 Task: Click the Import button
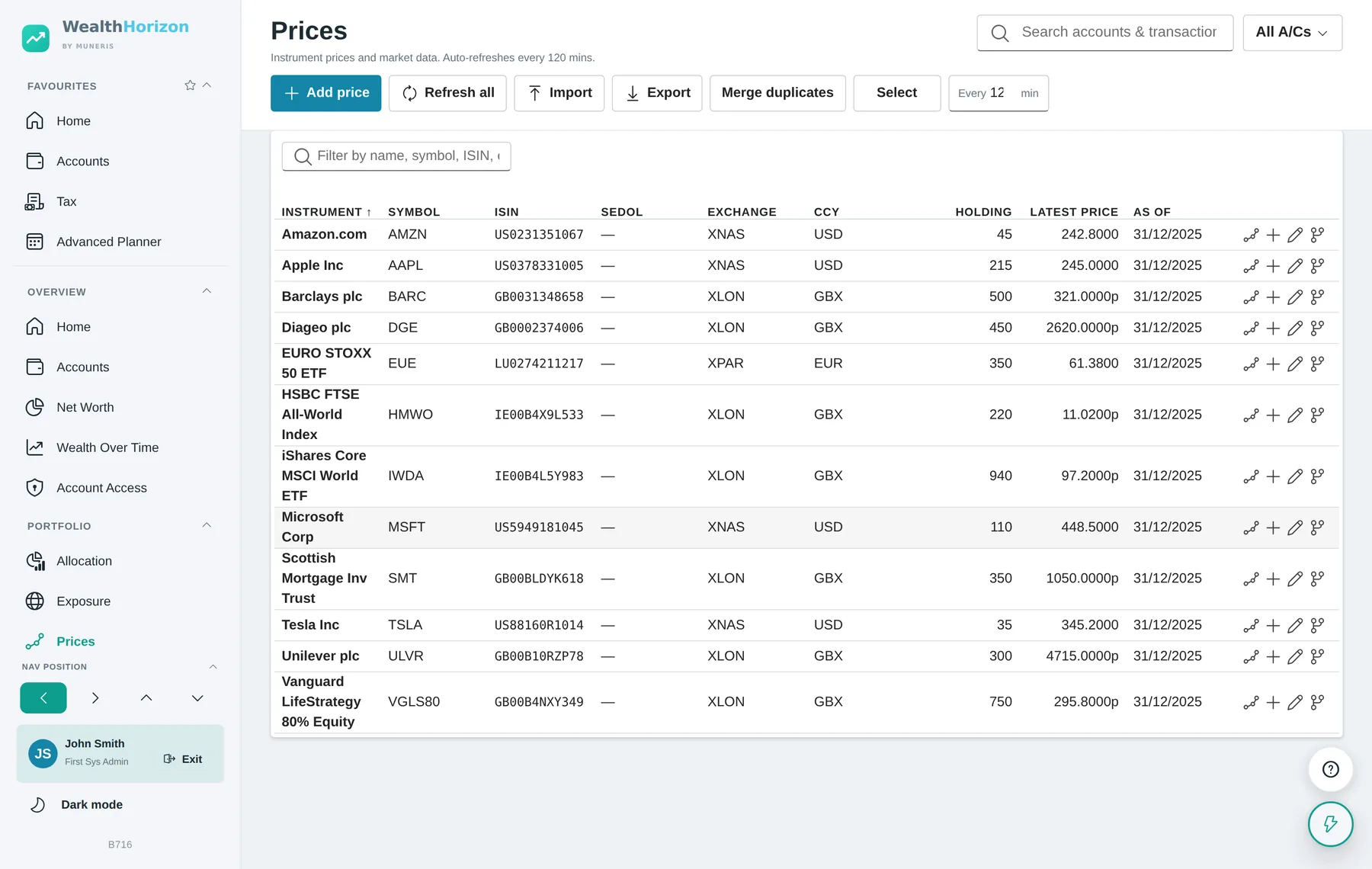[559, 93]
